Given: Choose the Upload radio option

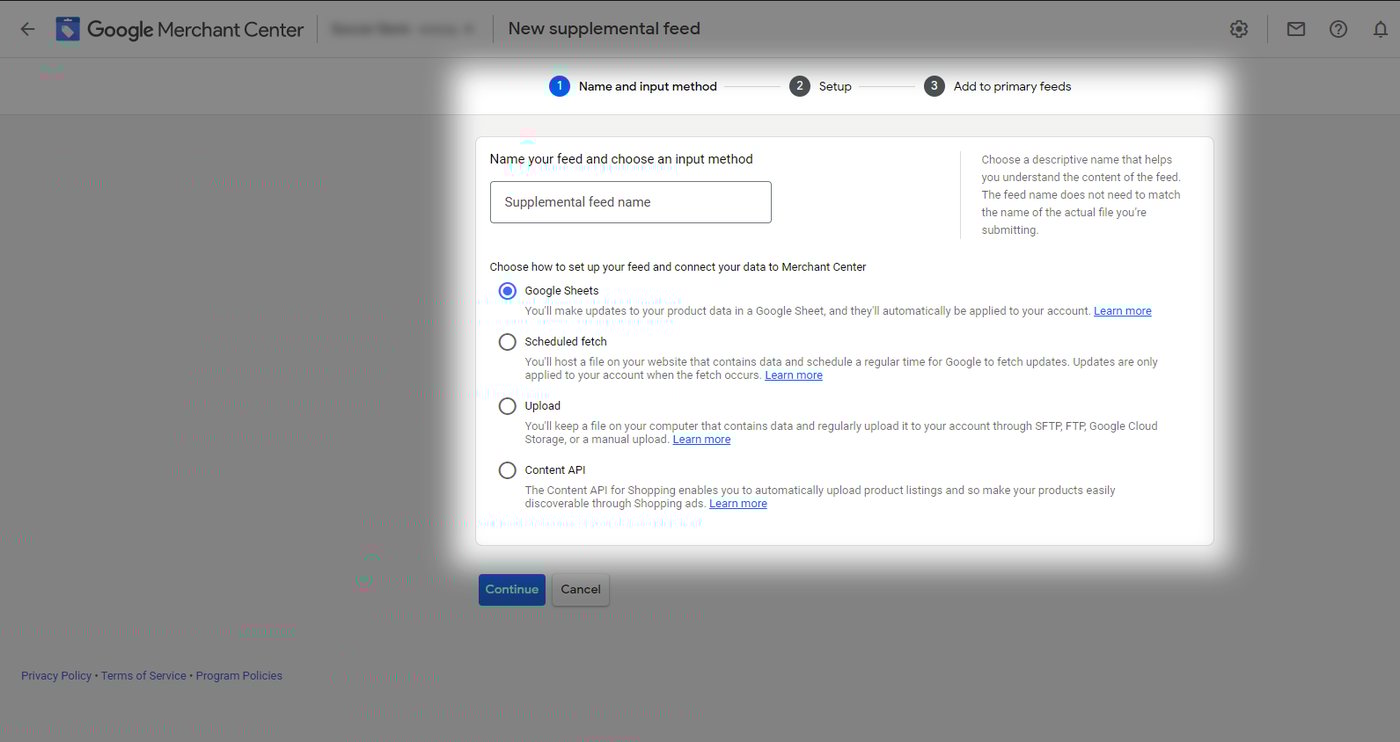Looking at the screenshot, I should (x=508, y=406).
